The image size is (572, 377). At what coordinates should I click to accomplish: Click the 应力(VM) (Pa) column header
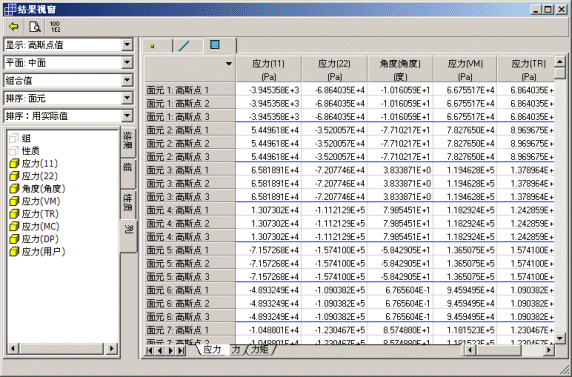[x=465, y=69]
